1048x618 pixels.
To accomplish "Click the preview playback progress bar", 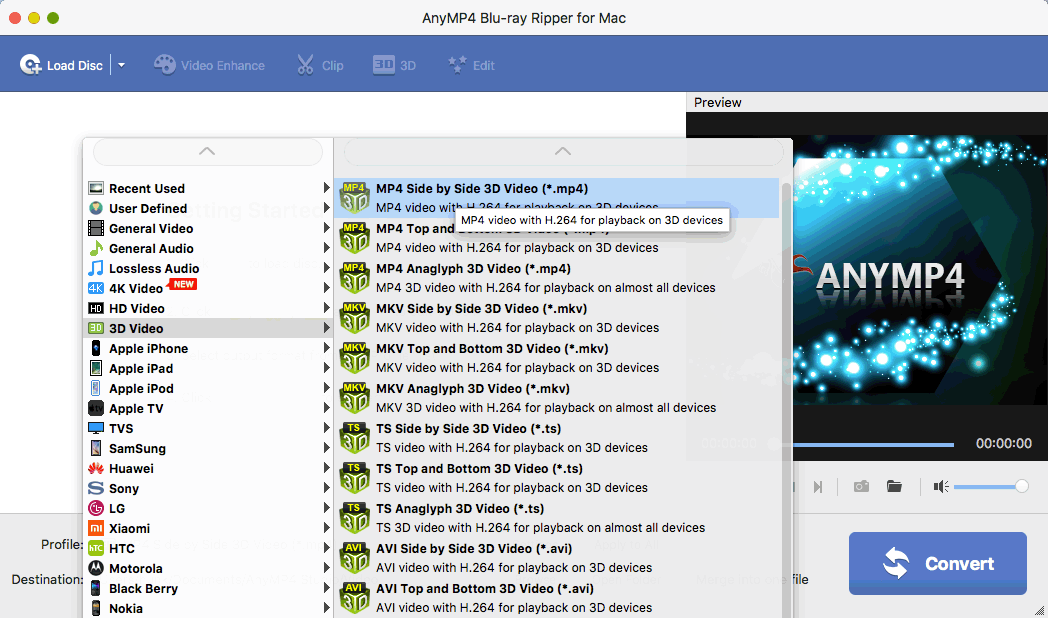I will coord(872,444).
